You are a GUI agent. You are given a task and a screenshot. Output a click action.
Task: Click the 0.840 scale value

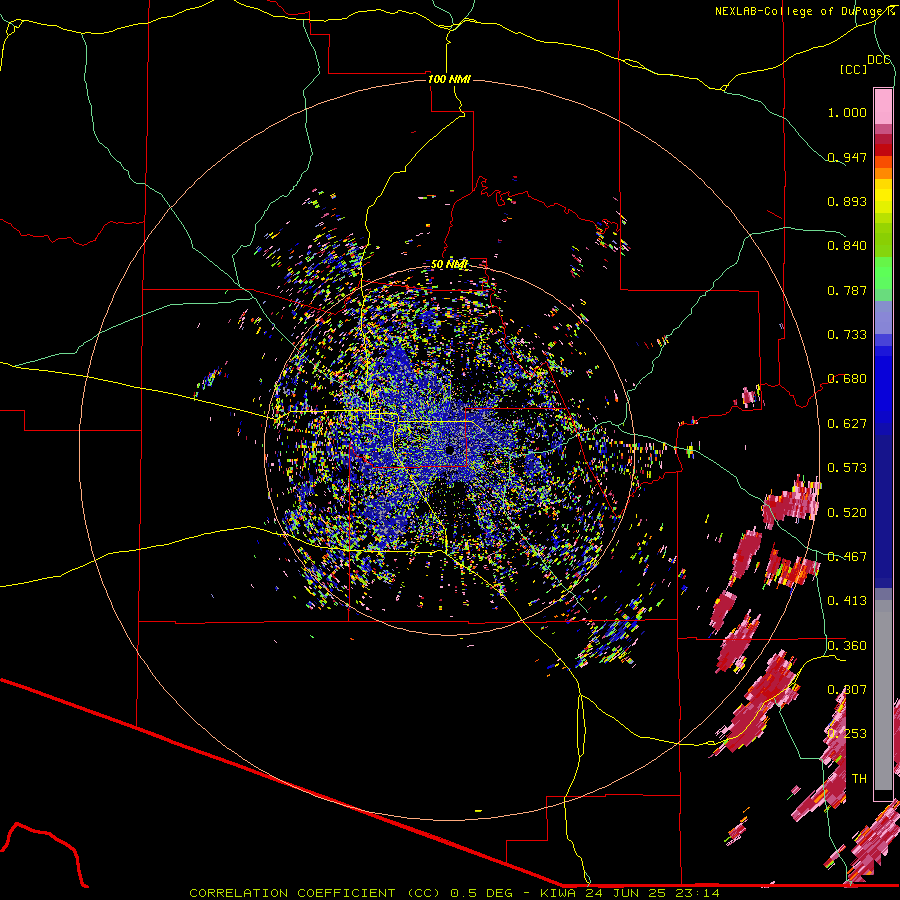(x=847, y=246)
